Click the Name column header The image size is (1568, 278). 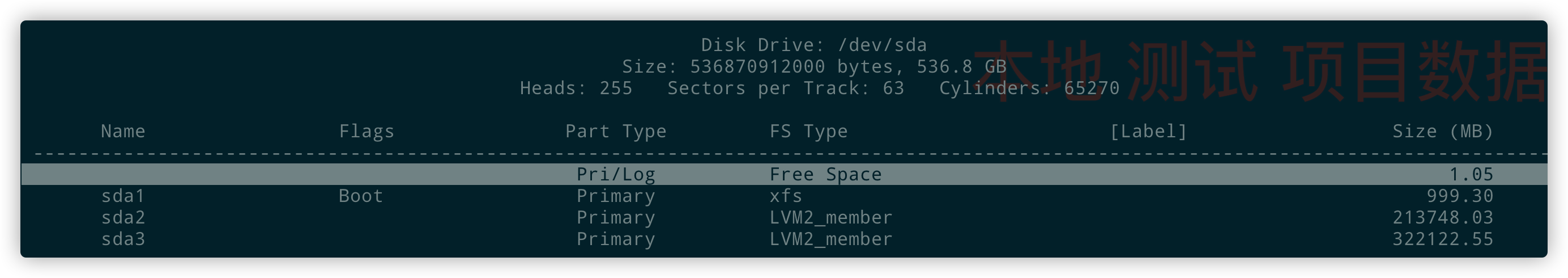123,132
